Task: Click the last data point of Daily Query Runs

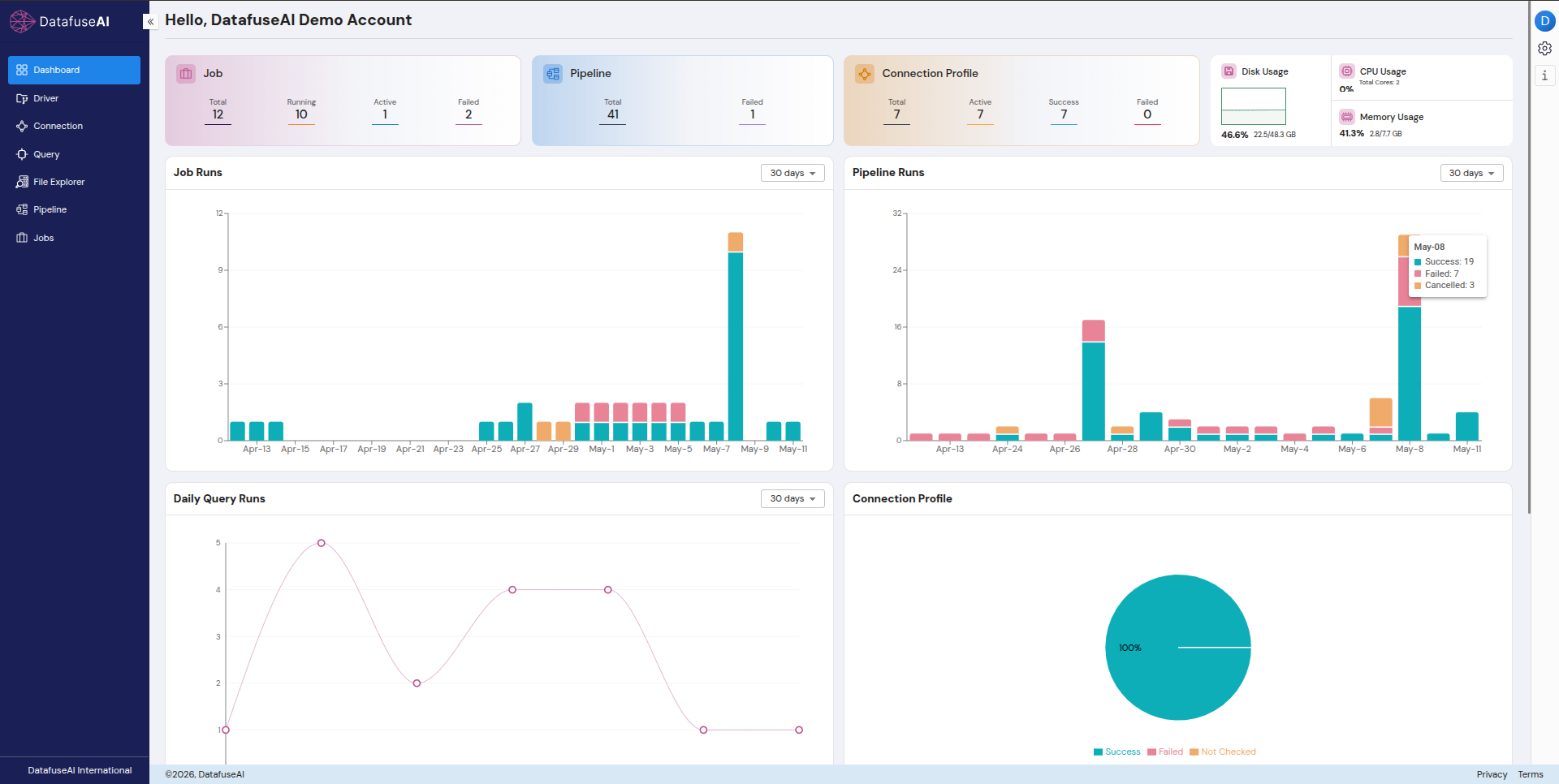Action: [799, 730]
